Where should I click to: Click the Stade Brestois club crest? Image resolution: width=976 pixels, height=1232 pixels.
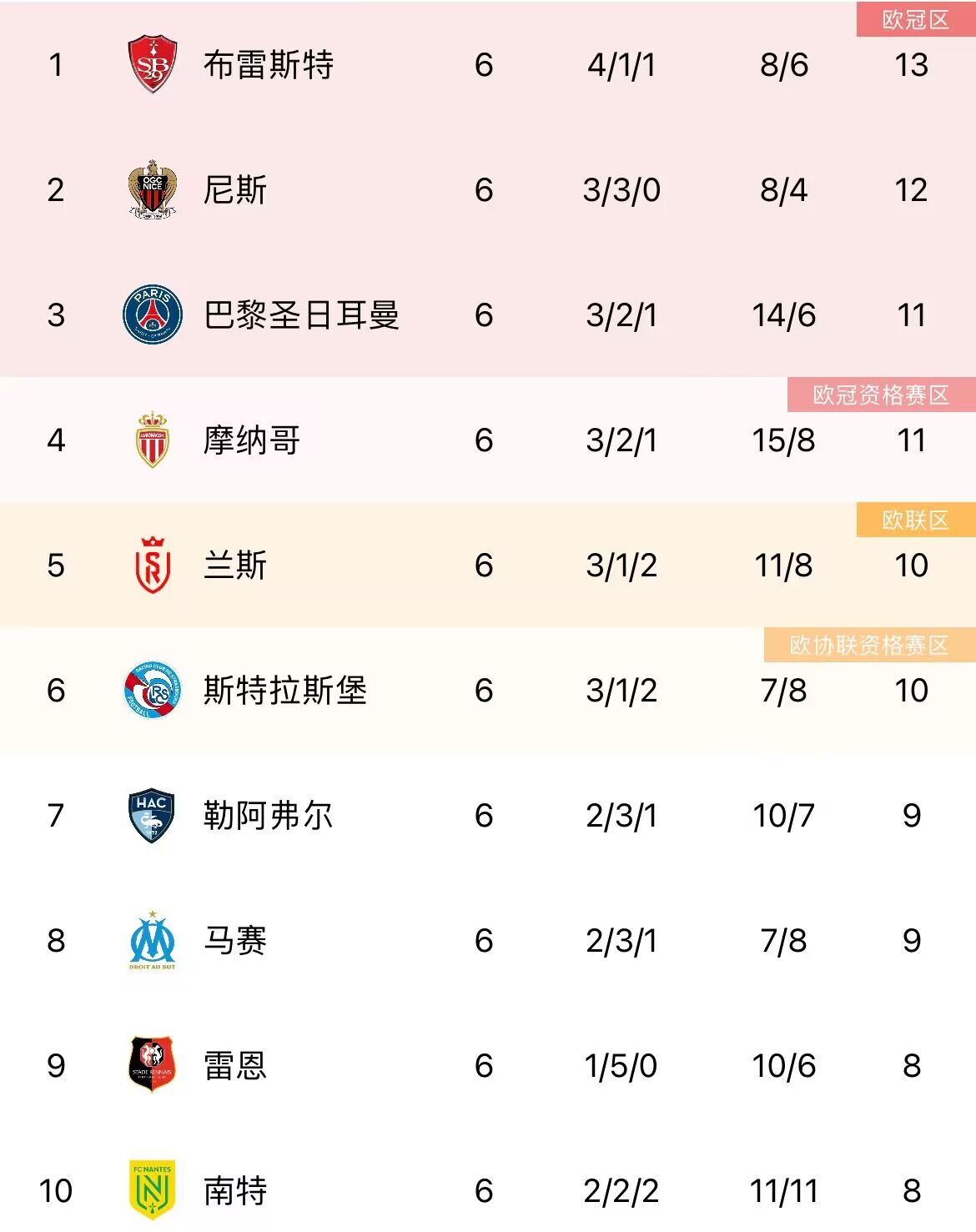click(153, 64)
